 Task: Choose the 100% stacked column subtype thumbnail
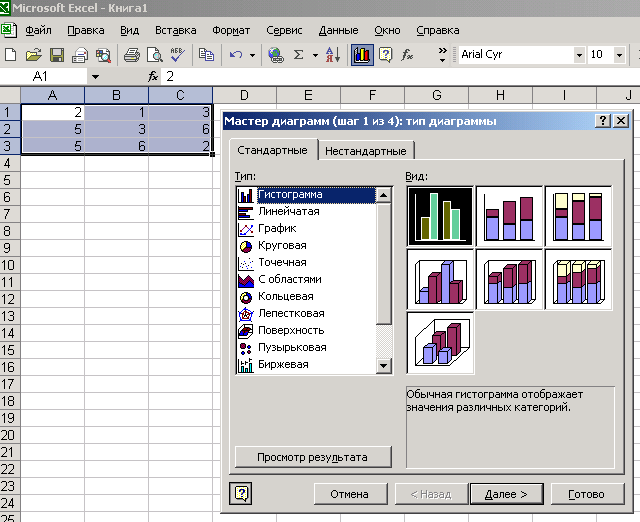(578, 216)
